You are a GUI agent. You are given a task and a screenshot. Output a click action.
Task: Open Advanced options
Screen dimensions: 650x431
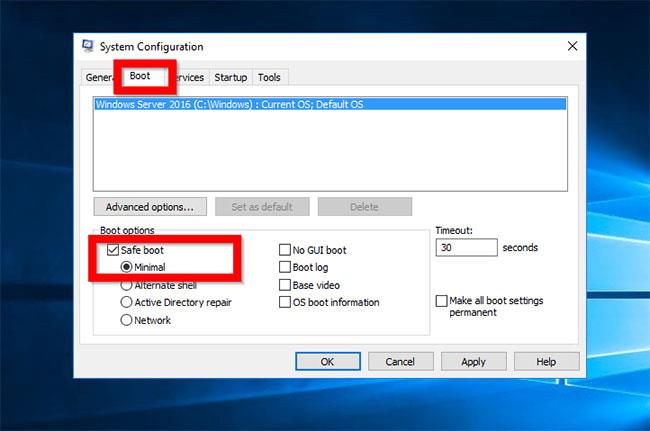click(150, 207)
